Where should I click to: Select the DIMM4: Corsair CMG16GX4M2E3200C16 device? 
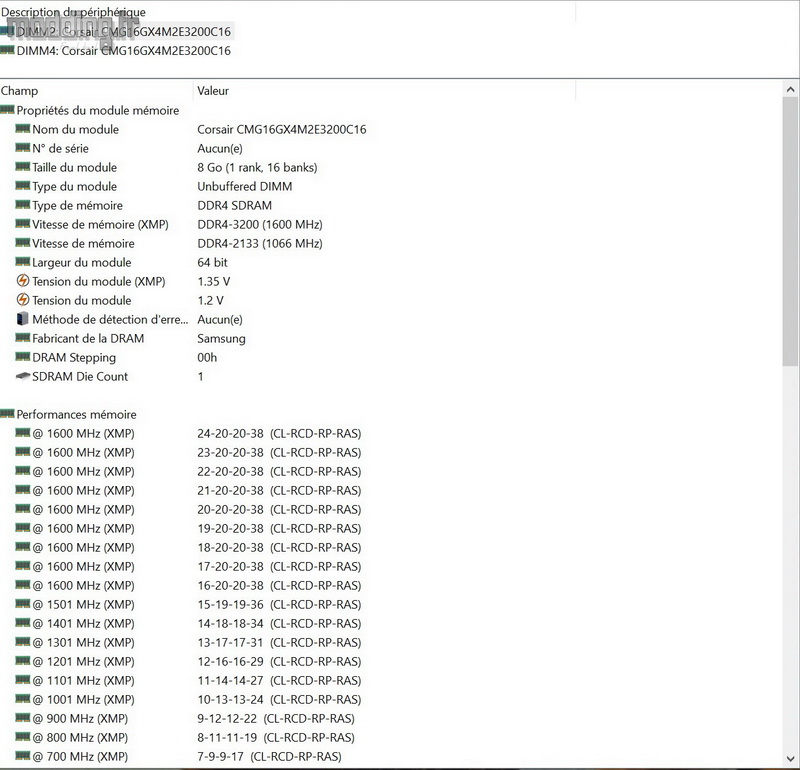pyautogui.click(x=123, y=51)
